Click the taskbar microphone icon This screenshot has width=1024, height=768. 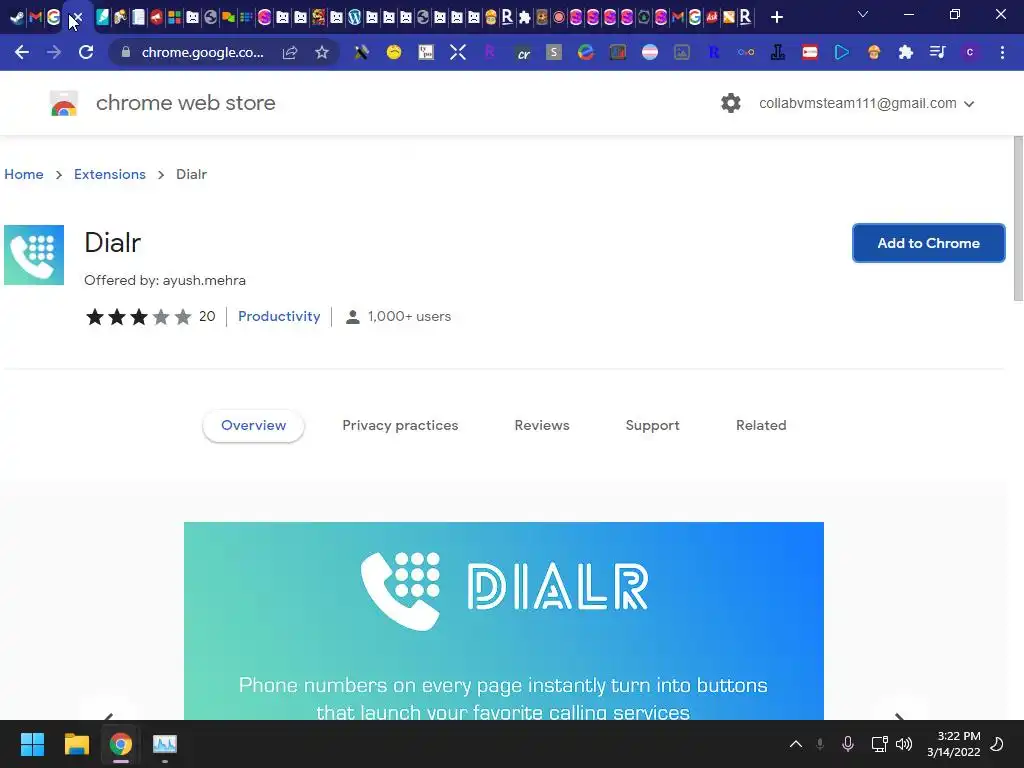848,744
